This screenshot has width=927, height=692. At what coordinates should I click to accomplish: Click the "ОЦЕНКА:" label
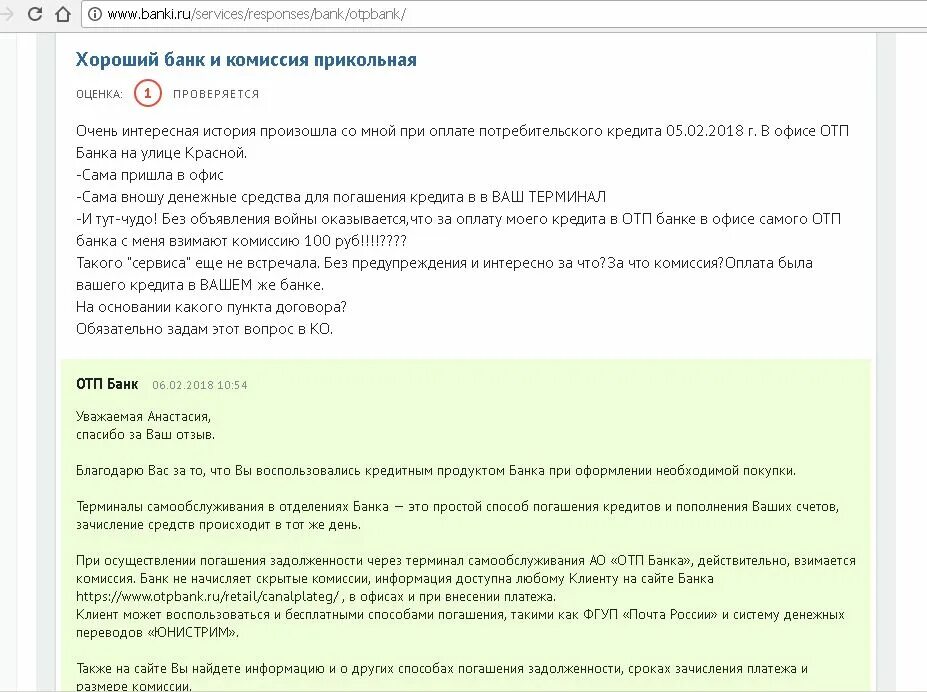click(99, 94)
